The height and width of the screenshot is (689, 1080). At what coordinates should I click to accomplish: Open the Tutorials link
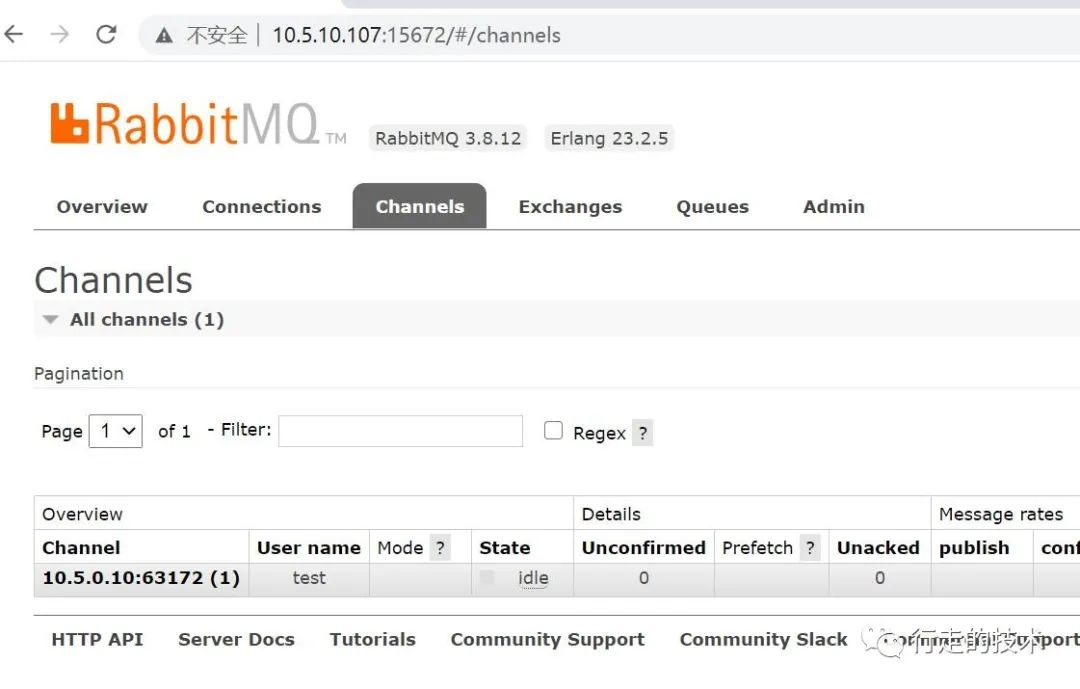373,639
